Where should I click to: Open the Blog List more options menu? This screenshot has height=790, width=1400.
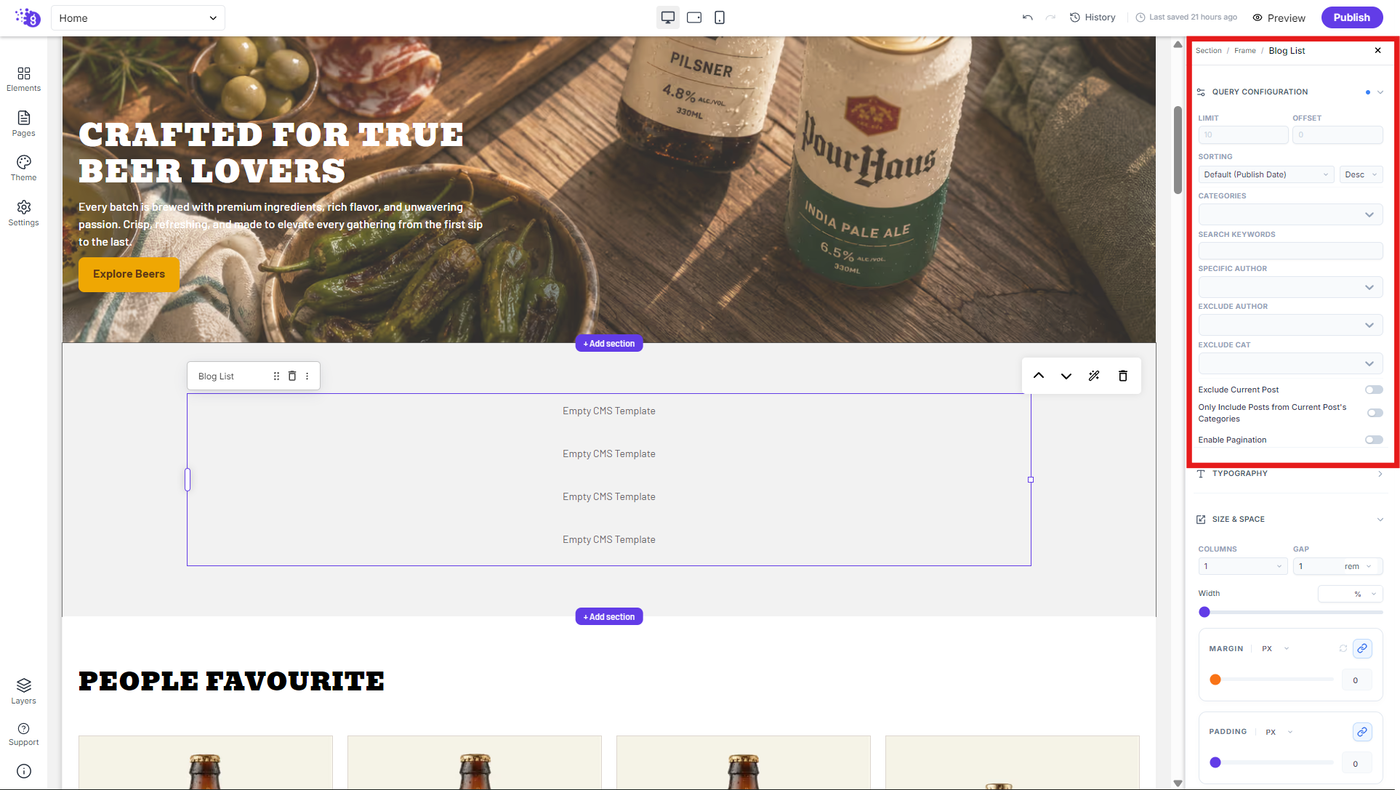[x=307, y=376]
